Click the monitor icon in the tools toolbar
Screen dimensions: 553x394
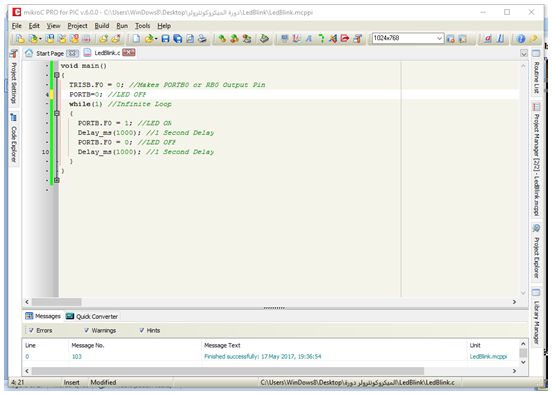285,38
